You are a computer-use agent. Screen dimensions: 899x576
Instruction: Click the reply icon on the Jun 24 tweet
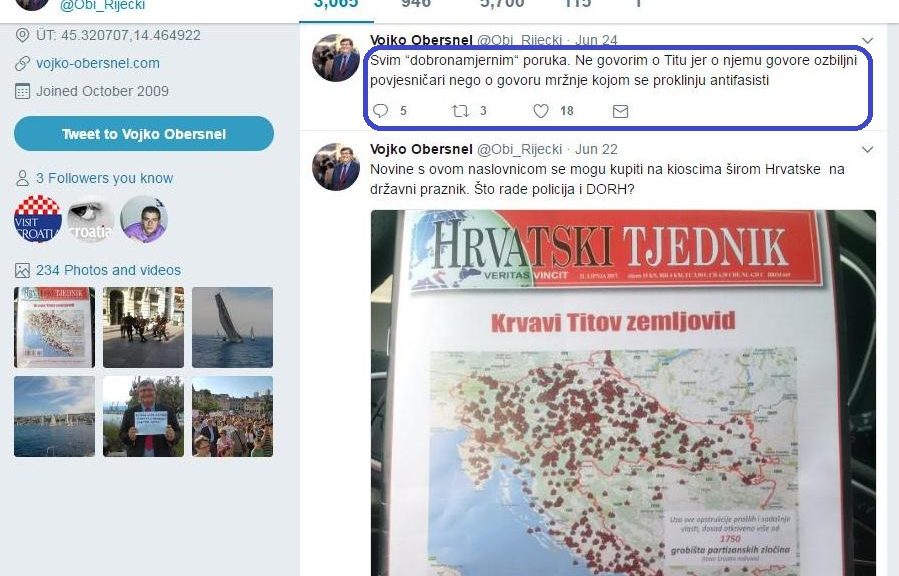(380, 111)
